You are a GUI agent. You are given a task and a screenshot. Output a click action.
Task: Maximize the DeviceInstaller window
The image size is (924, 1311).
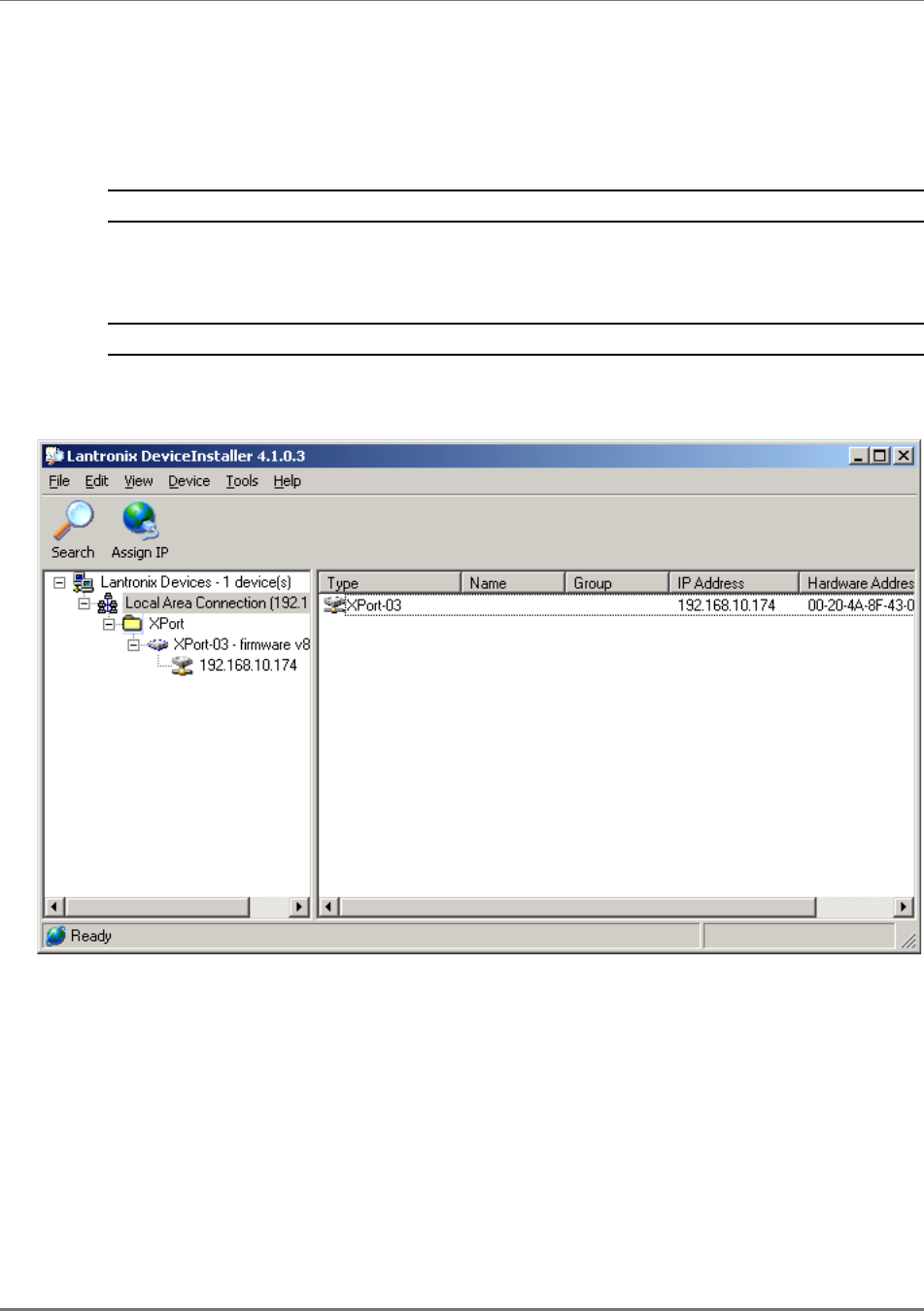click(x=880, y=456)
